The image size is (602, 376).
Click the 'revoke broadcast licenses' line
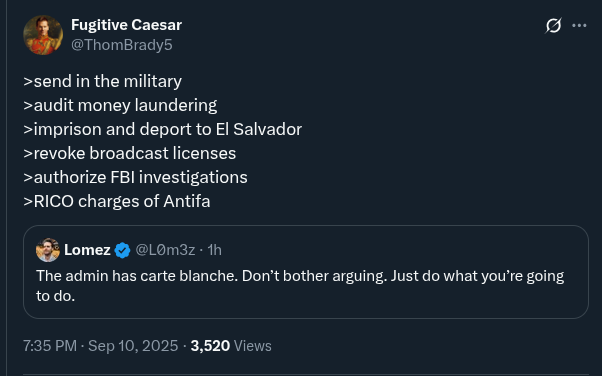click(x=129, y=153)
